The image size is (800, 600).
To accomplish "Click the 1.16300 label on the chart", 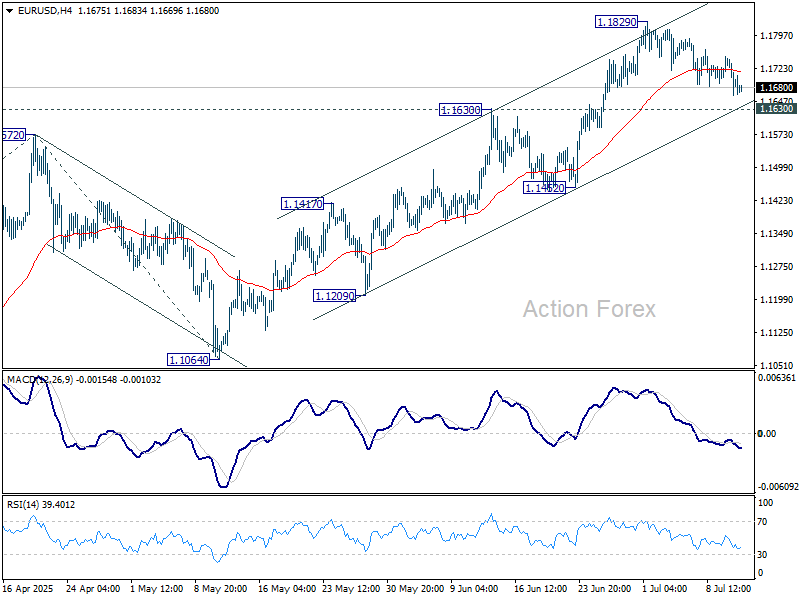I will 460,110.
